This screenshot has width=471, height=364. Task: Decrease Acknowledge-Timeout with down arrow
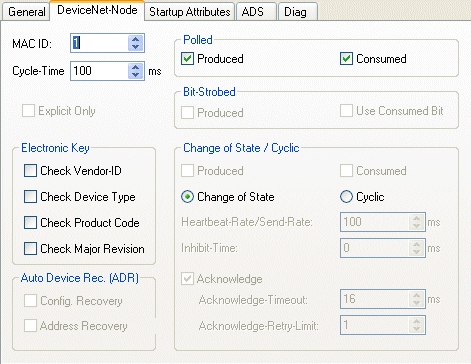pyautogui.click(x=417, y=303)
